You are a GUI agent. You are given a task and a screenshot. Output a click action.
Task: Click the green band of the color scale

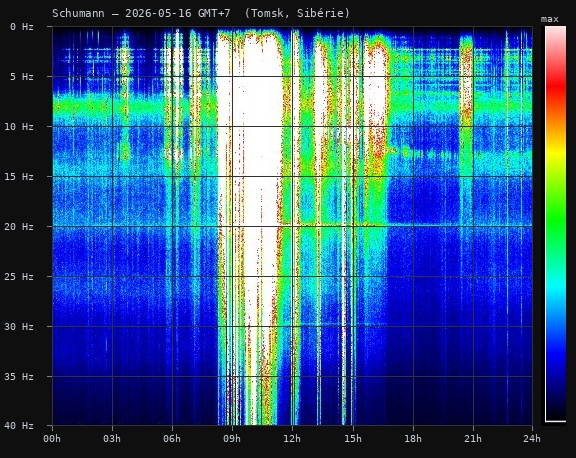point(555,220)
